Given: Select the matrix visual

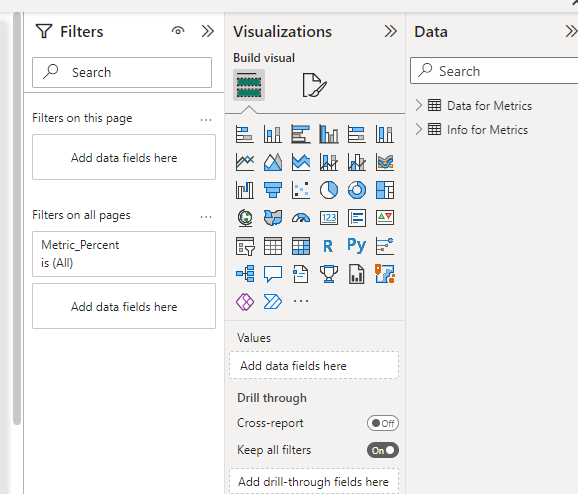Looking at the screenshot, I should [x=301, y=246].
